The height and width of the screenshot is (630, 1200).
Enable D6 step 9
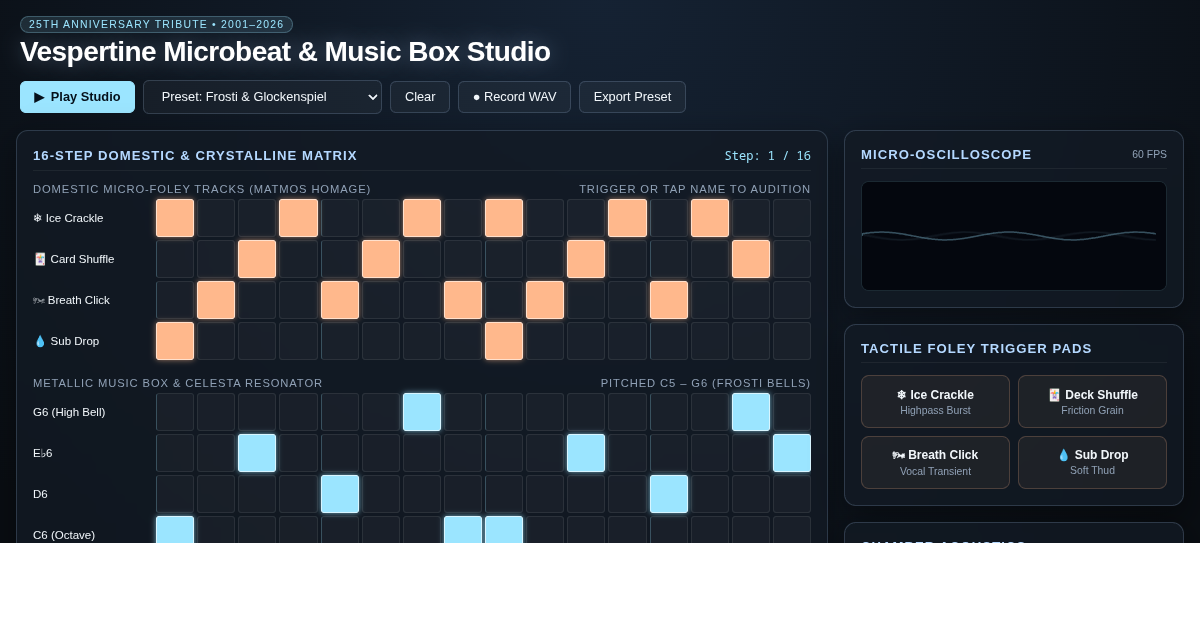(x=504, y=494)
